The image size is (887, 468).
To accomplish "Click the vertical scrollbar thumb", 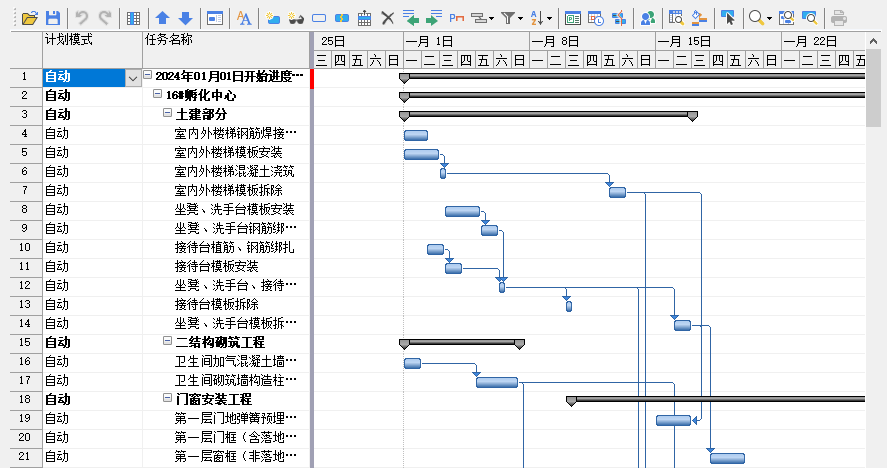I will [x=873, y=88].
